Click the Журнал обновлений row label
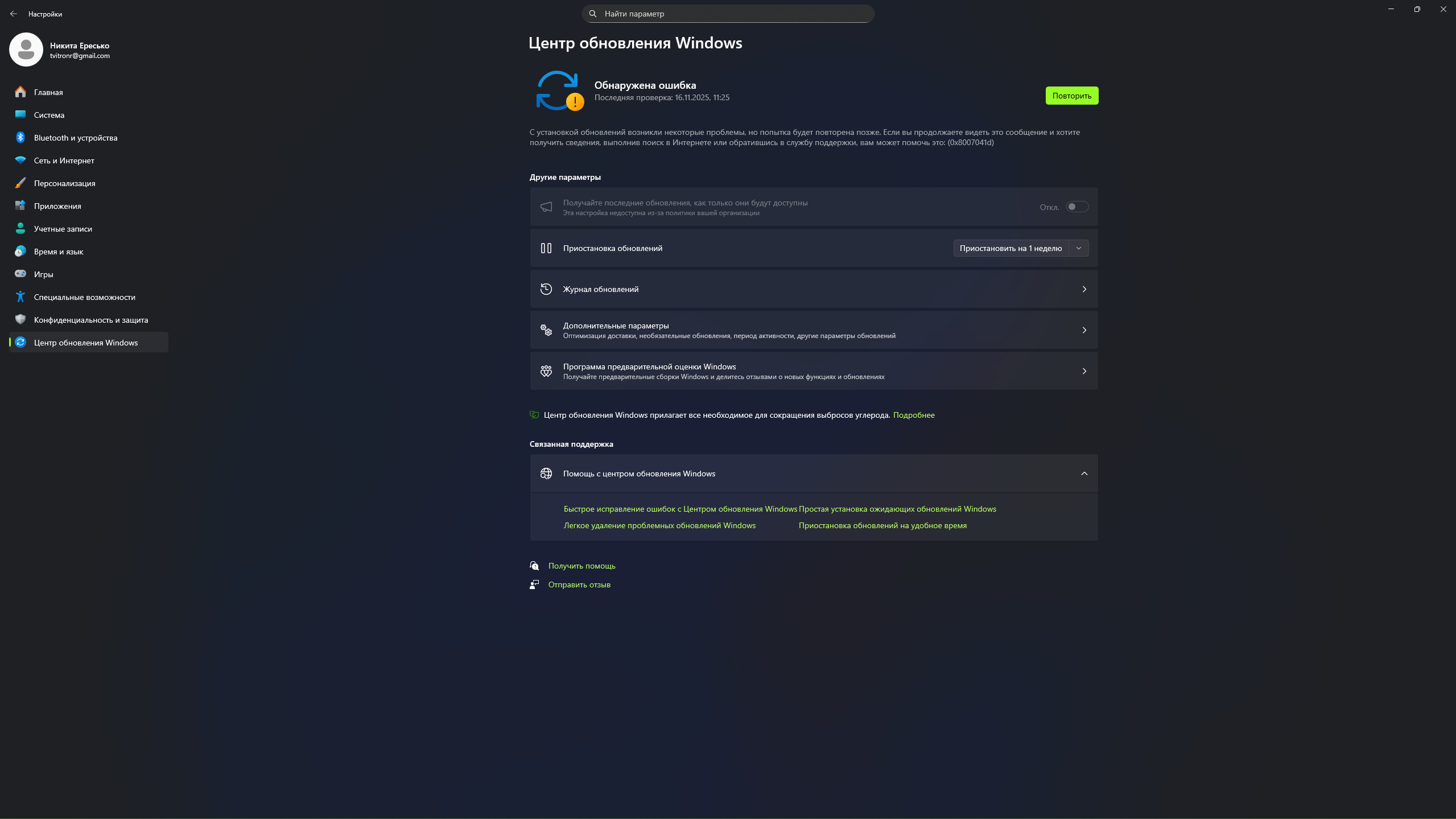This screenshot has width=1456, height=819. 601,289
